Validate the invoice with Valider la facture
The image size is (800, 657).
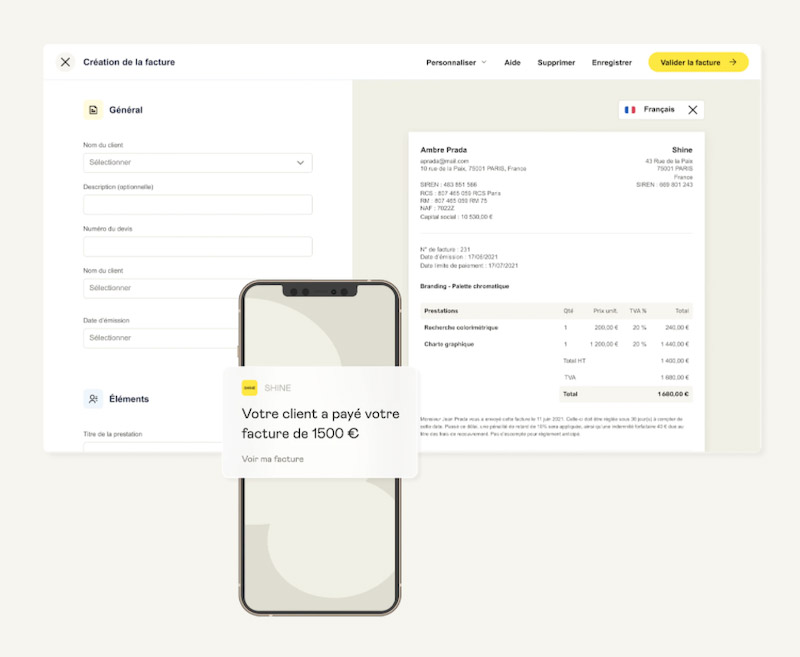(698, 62)
